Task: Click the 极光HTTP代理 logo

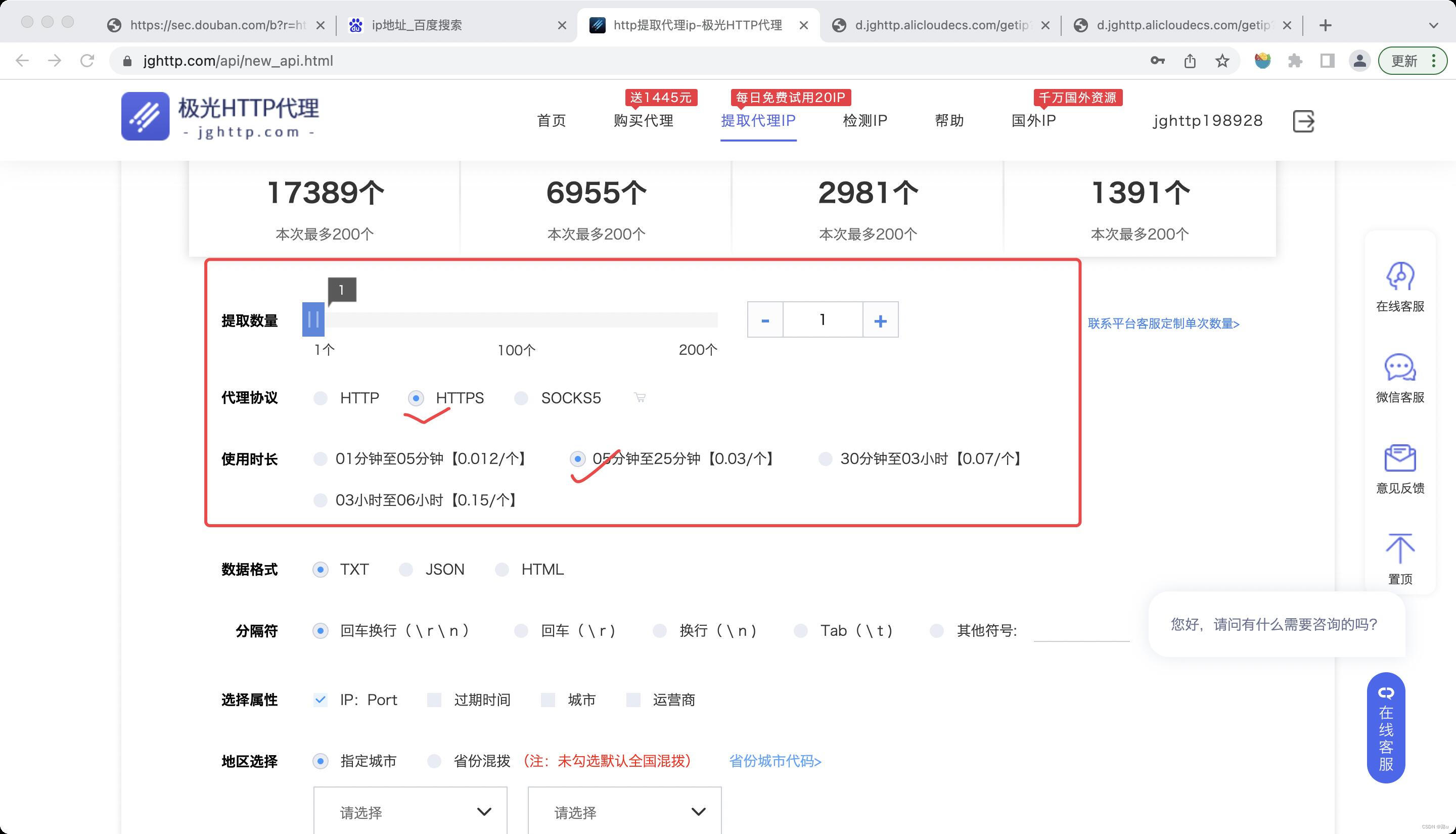Action: (220, 116)
